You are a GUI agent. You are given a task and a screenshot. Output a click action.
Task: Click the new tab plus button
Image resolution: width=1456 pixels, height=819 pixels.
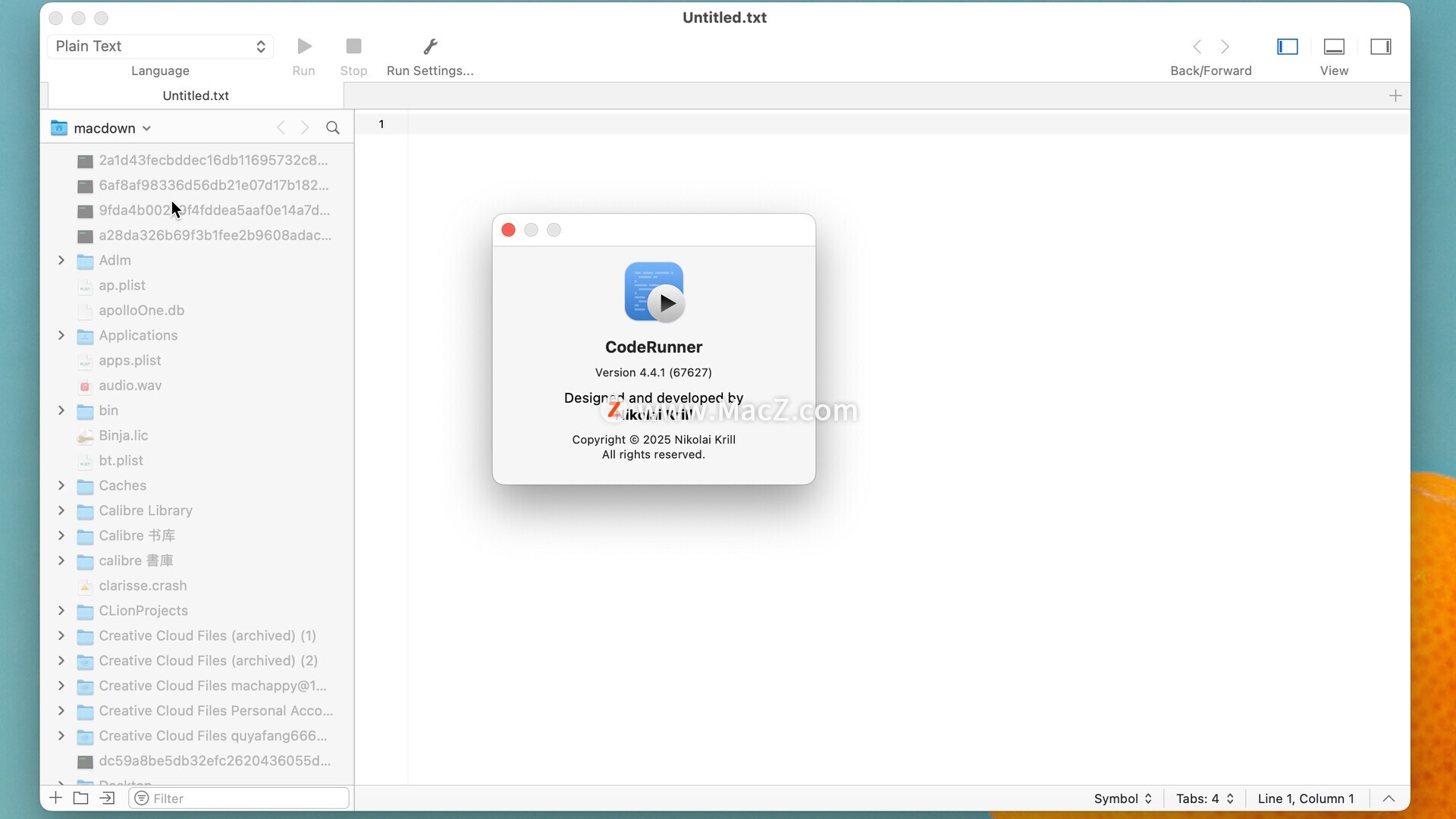click(1395, 96)
